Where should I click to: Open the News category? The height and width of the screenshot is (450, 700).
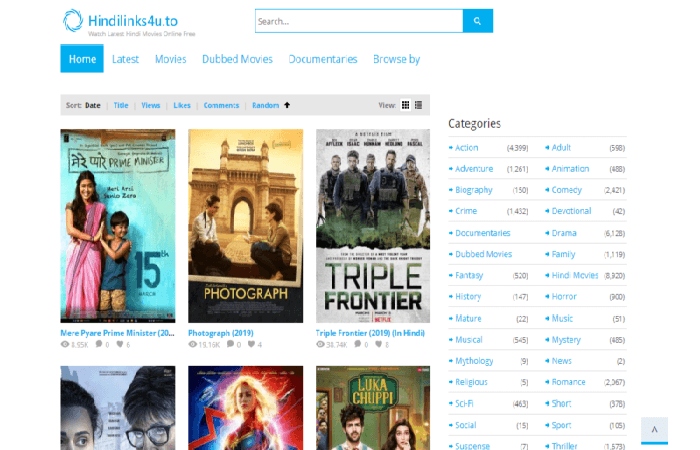562,361
